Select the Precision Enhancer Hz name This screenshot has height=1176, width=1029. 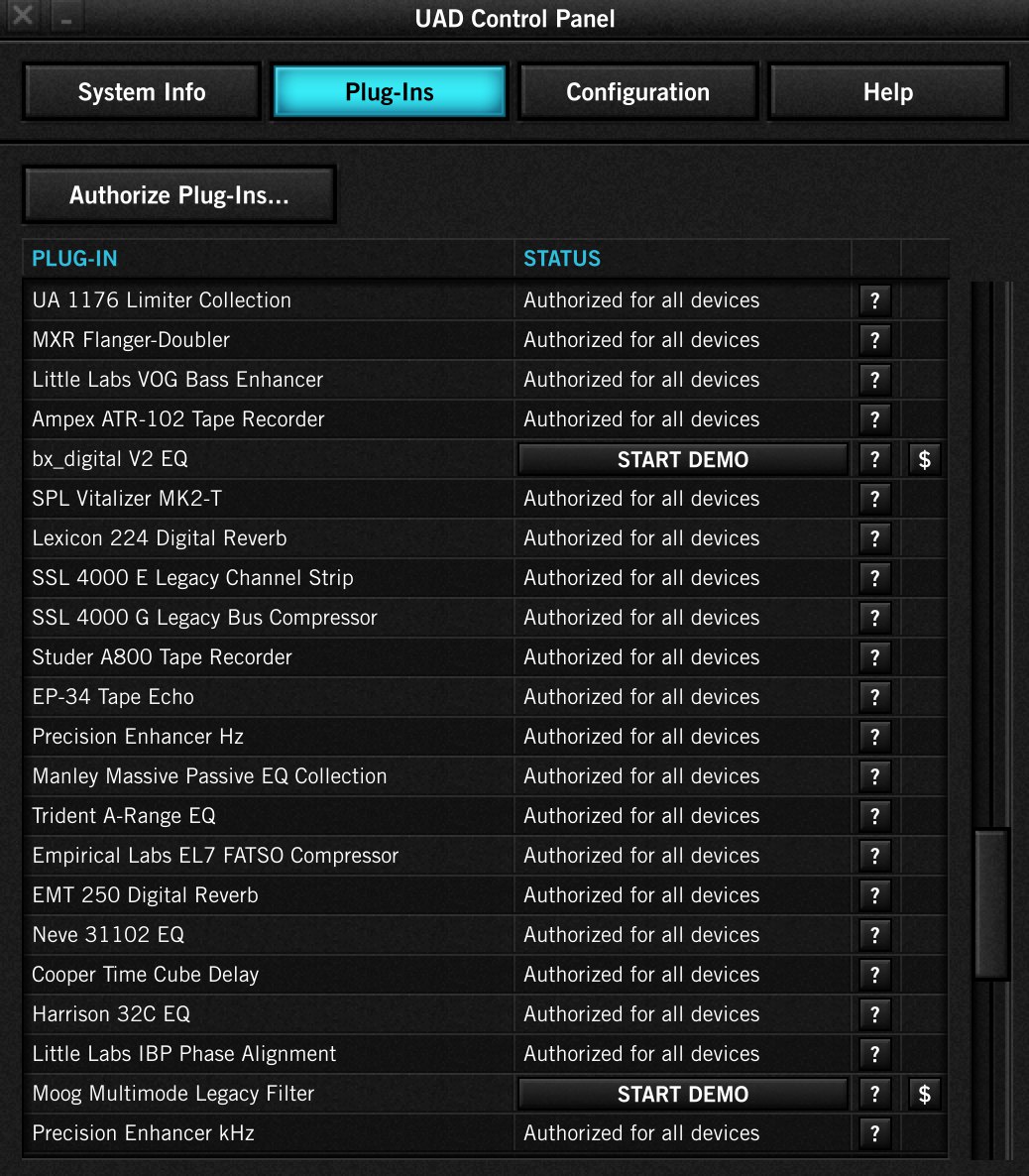(x=138, y=738)
